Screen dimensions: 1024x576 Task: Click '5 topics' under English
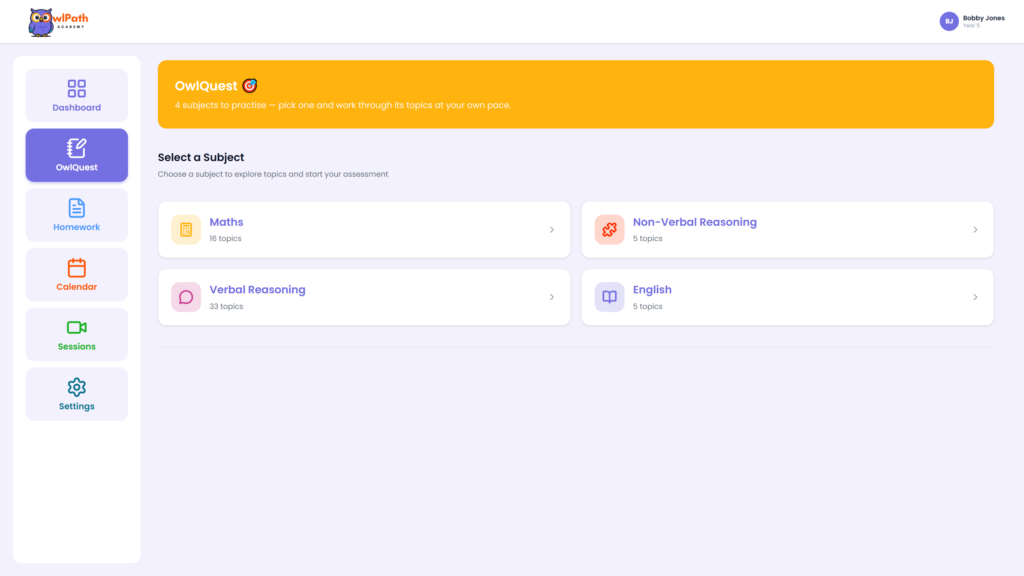point(647,306)
